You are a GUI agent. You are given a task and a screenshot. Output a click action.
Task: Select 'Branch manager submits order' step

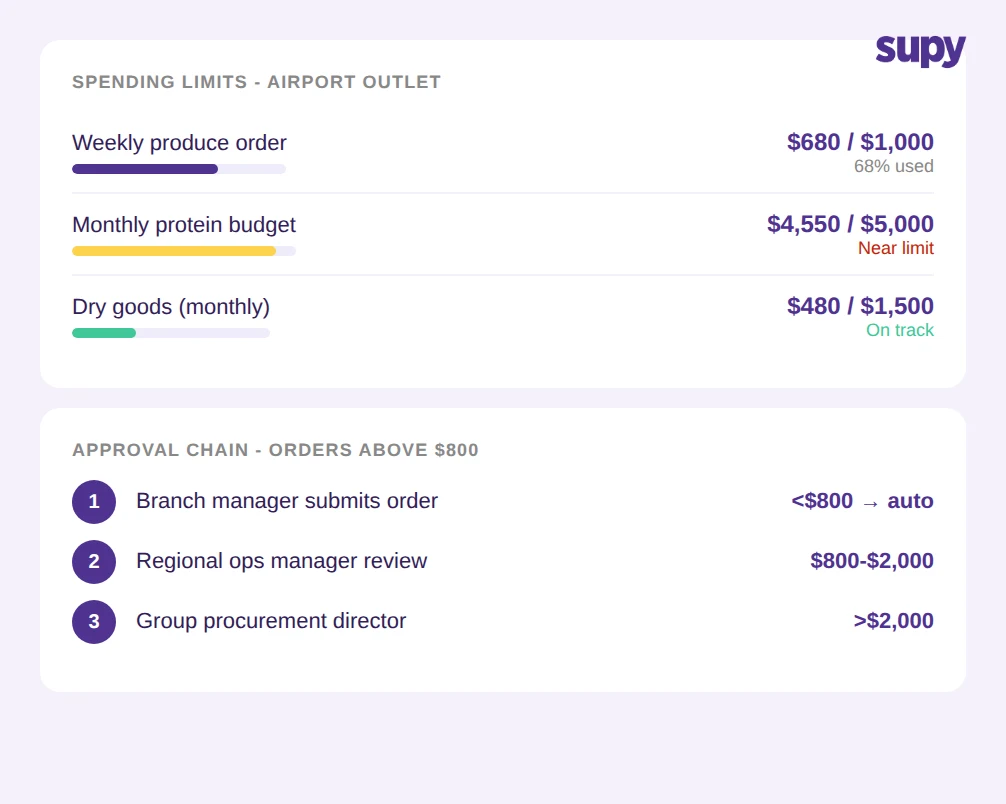287,501
